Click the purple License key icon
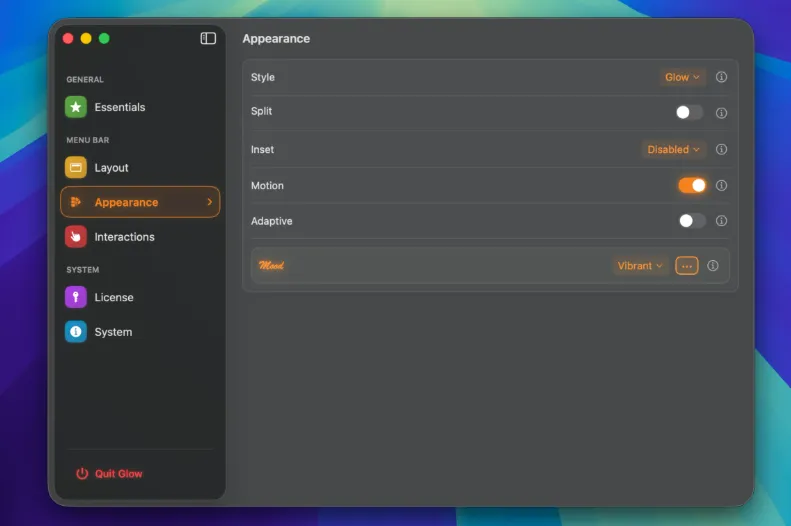Viewport: 791px width, 526px height. point(76,297)
